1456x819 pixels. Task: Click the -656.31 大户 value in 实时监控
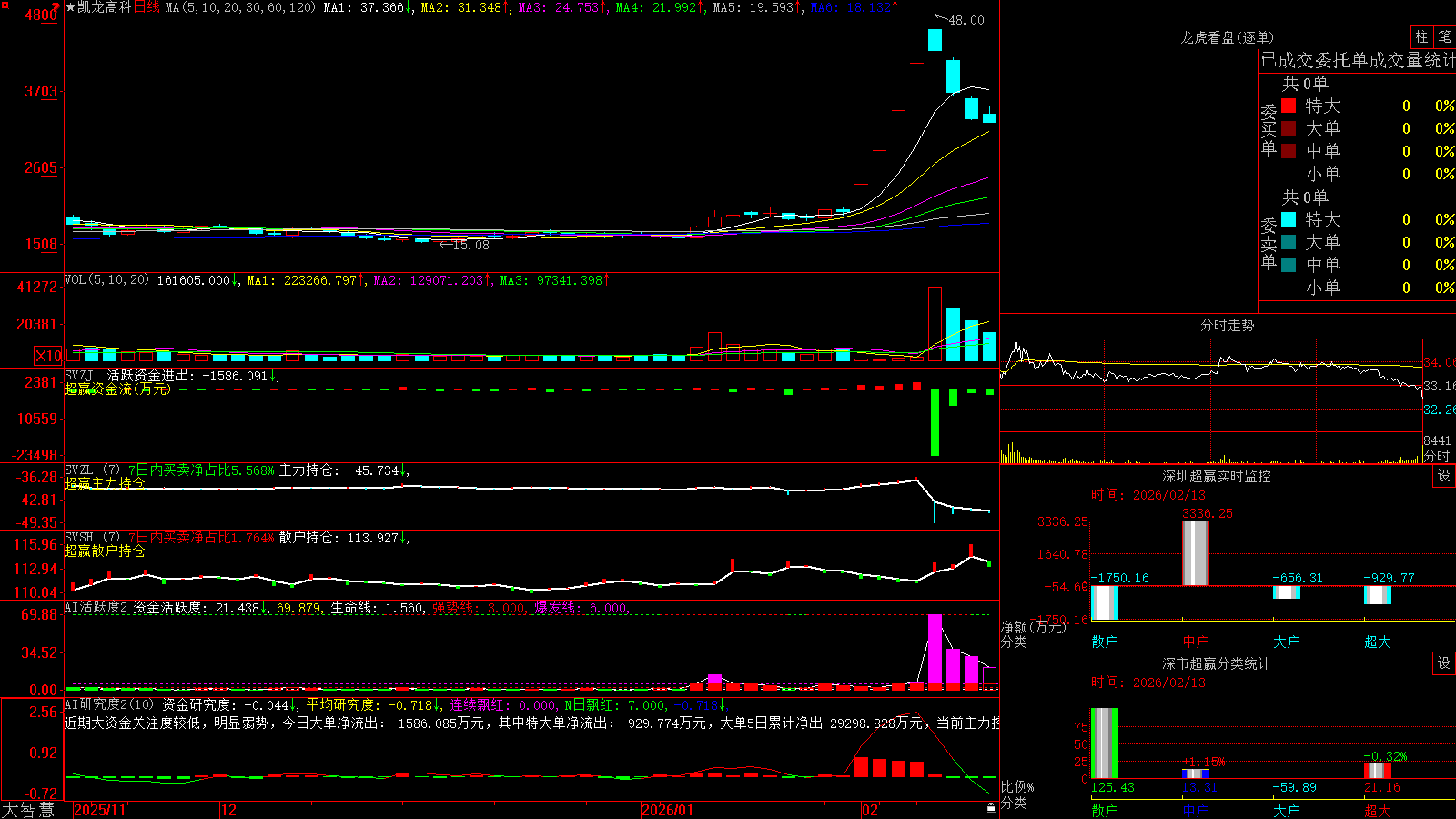point(1298,578)
